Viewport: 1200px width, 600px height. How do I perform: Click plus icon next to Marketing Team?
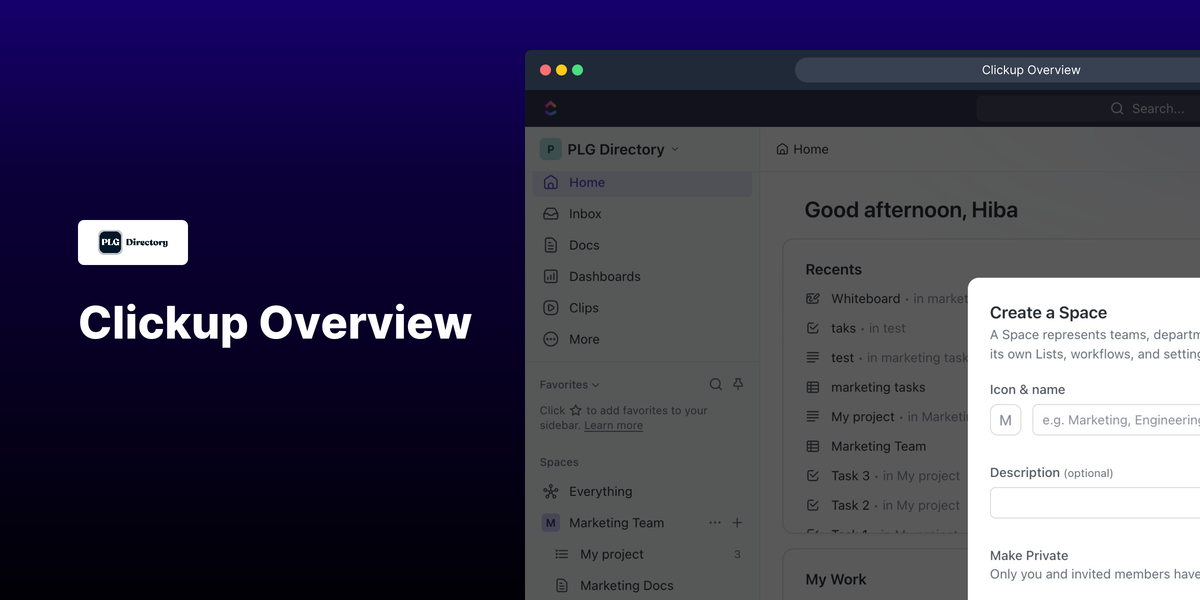737,523
